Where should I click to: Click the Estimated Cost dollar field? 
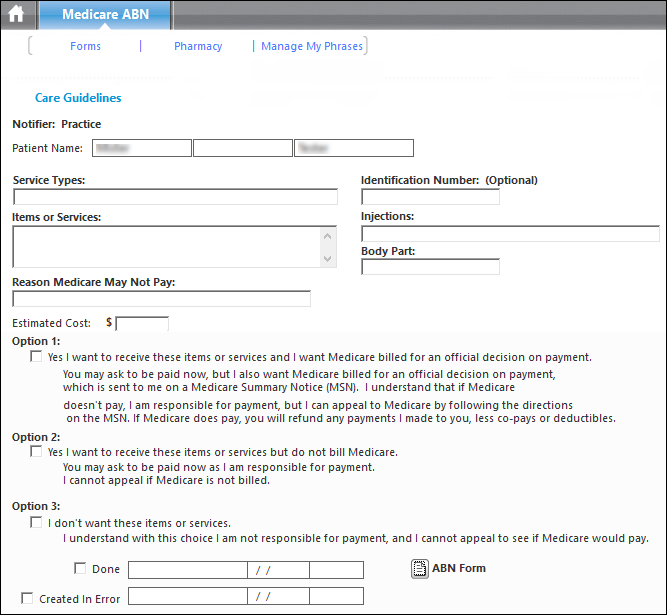[142, 324]
